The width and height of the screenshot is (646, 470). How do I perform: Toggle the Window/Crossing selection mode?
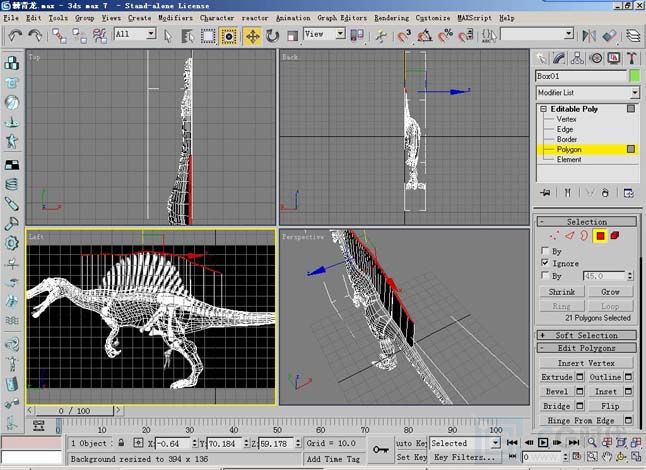pos(229,36)
